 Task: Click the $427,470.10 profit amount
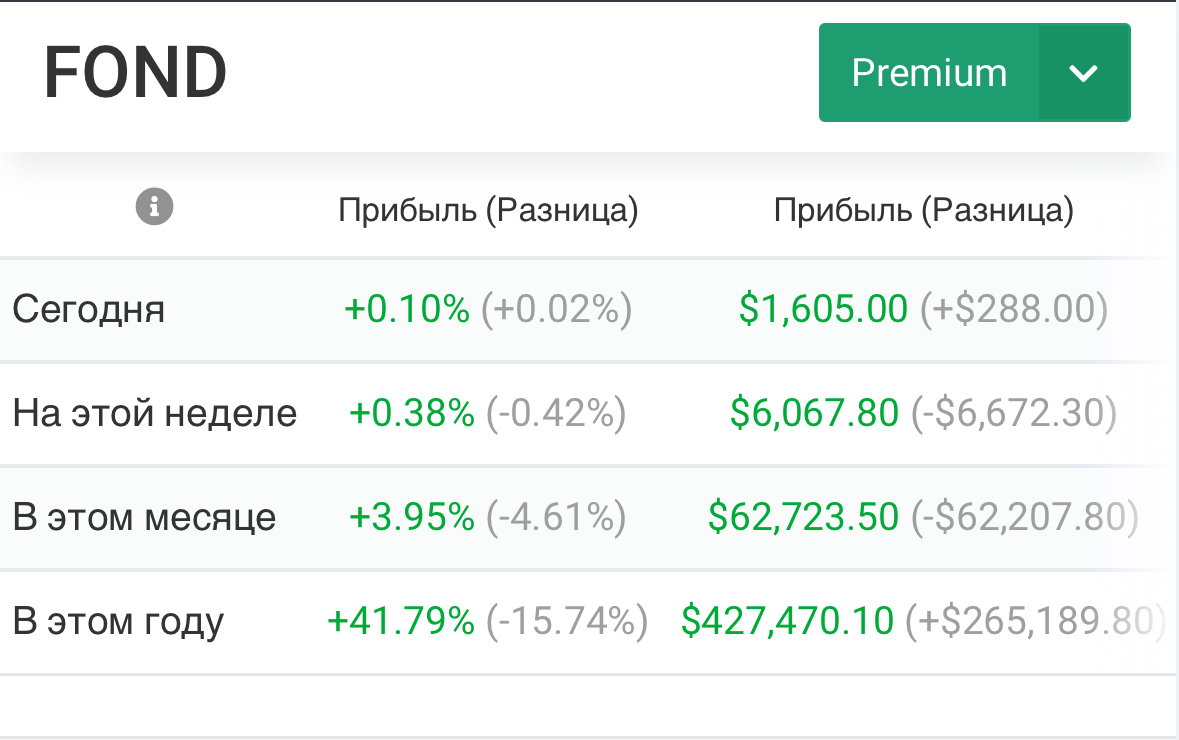(x=787, y=621)
